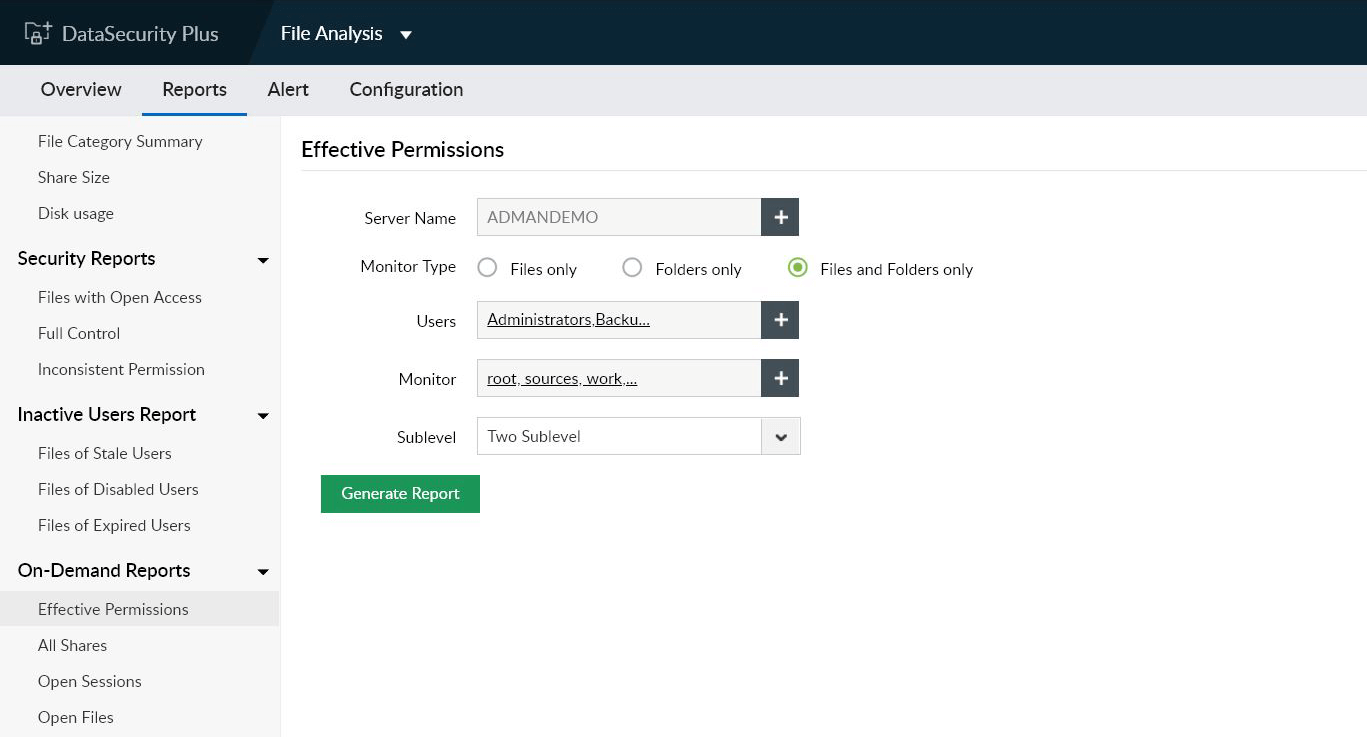This screenshot has height=738, width=1367.
Task: Go to the Alert tab
Action: (288, 89)
